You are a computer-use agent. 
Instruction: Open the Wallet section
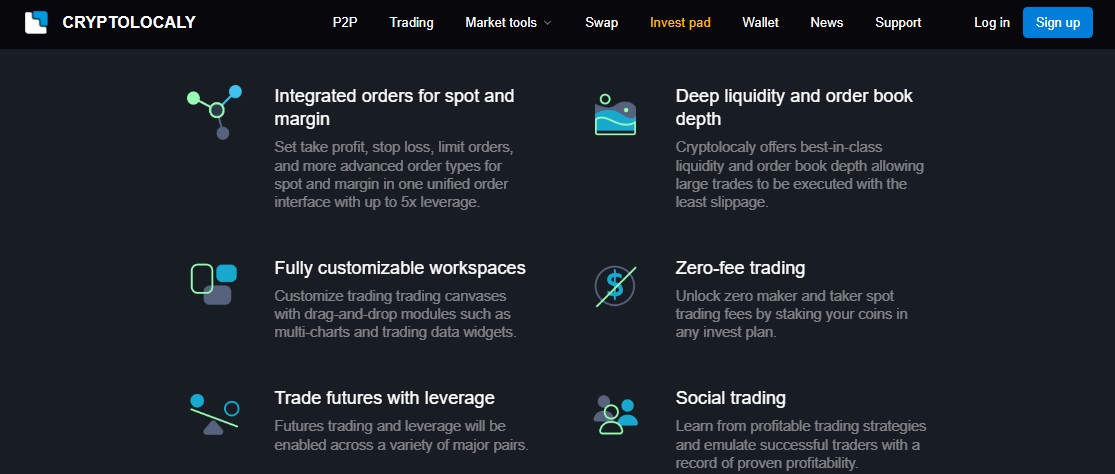[x=760, y=22]
